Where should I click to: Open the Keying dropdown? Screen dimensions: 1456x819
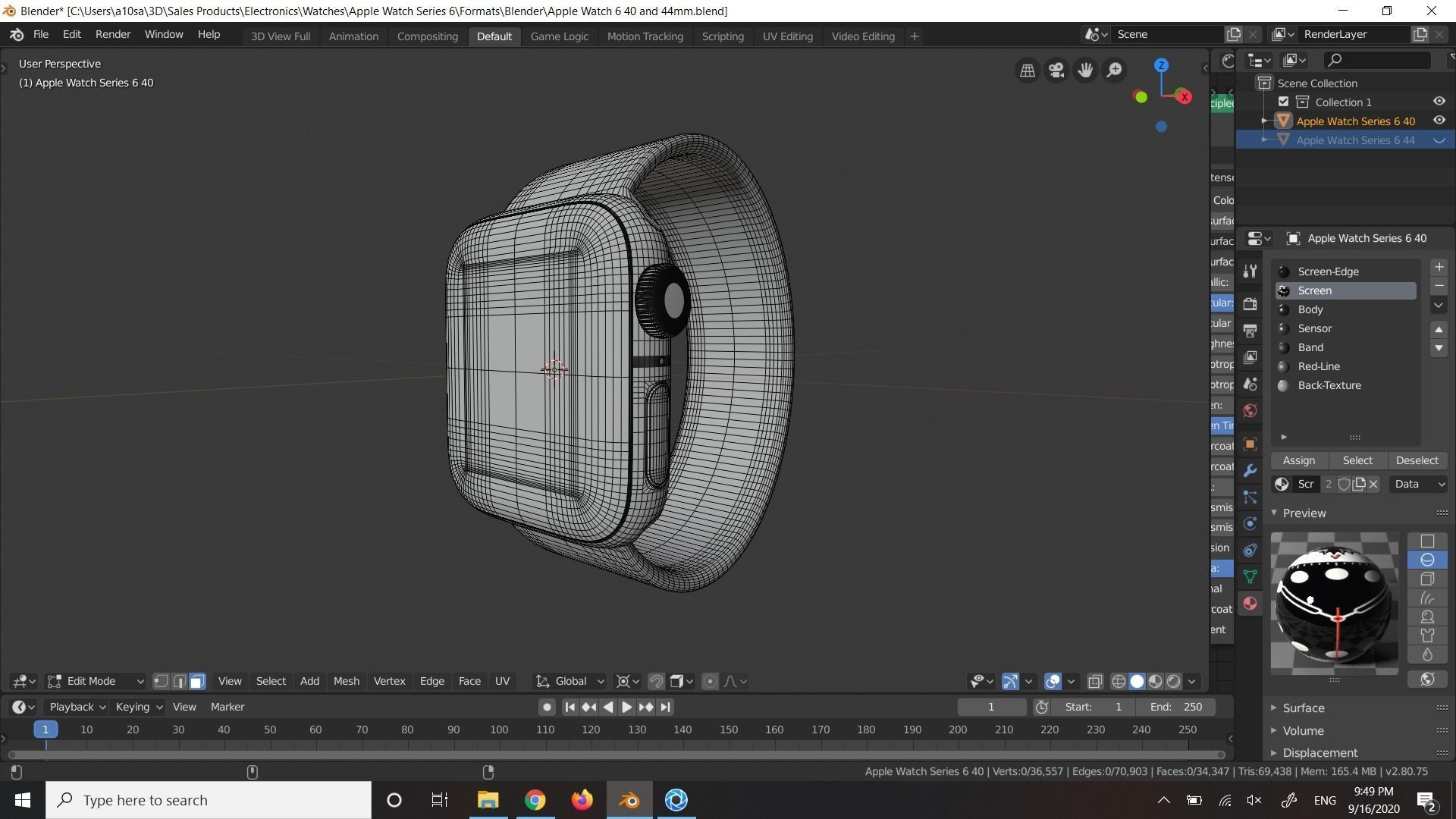[138, 707]
